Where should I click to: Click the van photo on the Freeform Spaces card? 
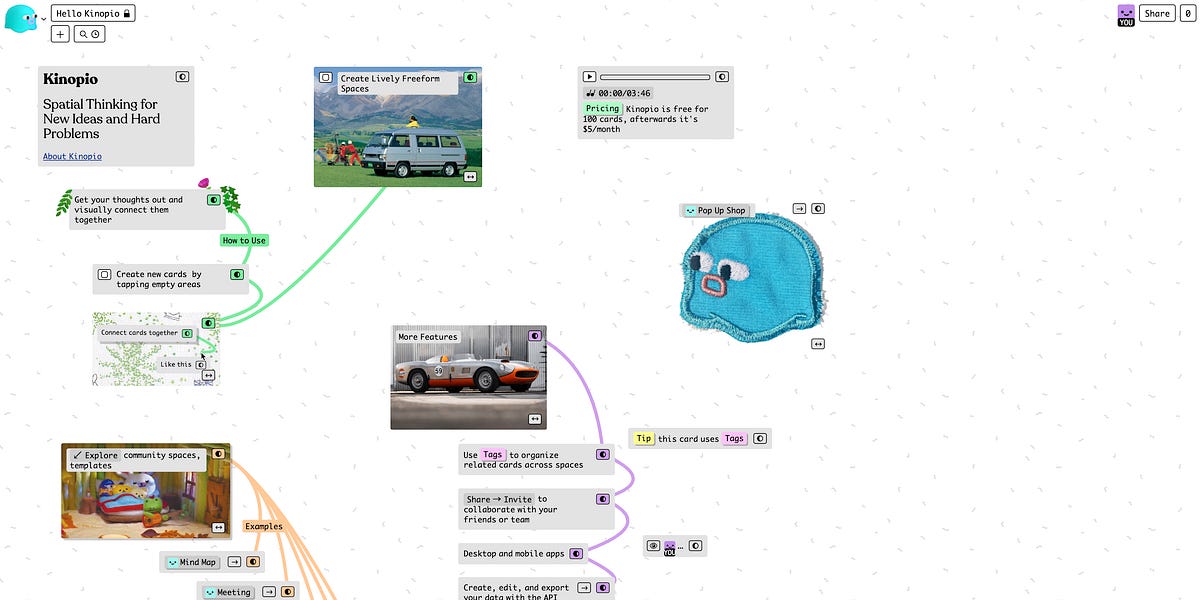pyautogui.click(x=398, y=127)
